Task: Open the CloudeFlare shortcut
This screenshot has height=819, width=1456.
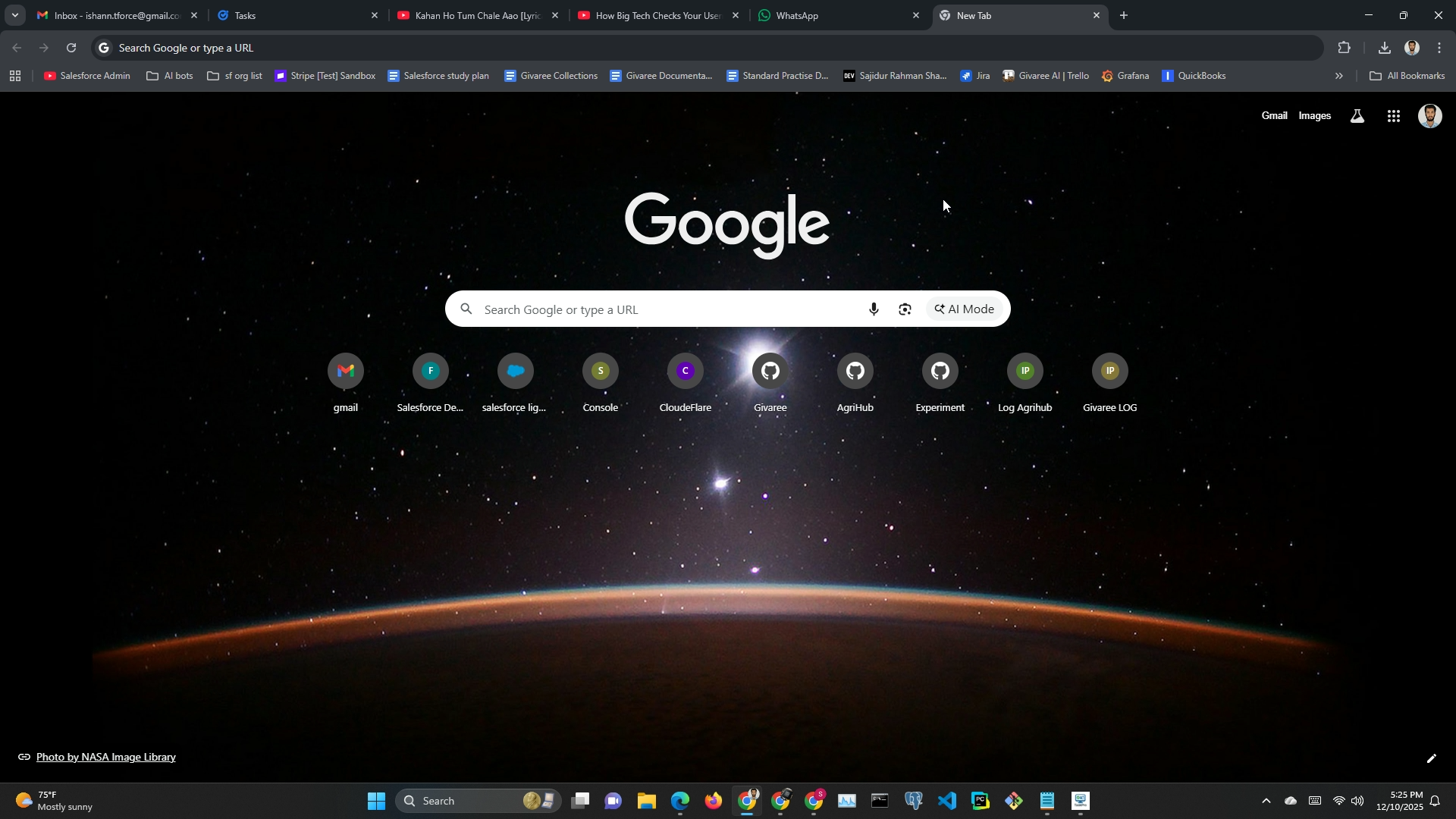Action: click(685, 372)
